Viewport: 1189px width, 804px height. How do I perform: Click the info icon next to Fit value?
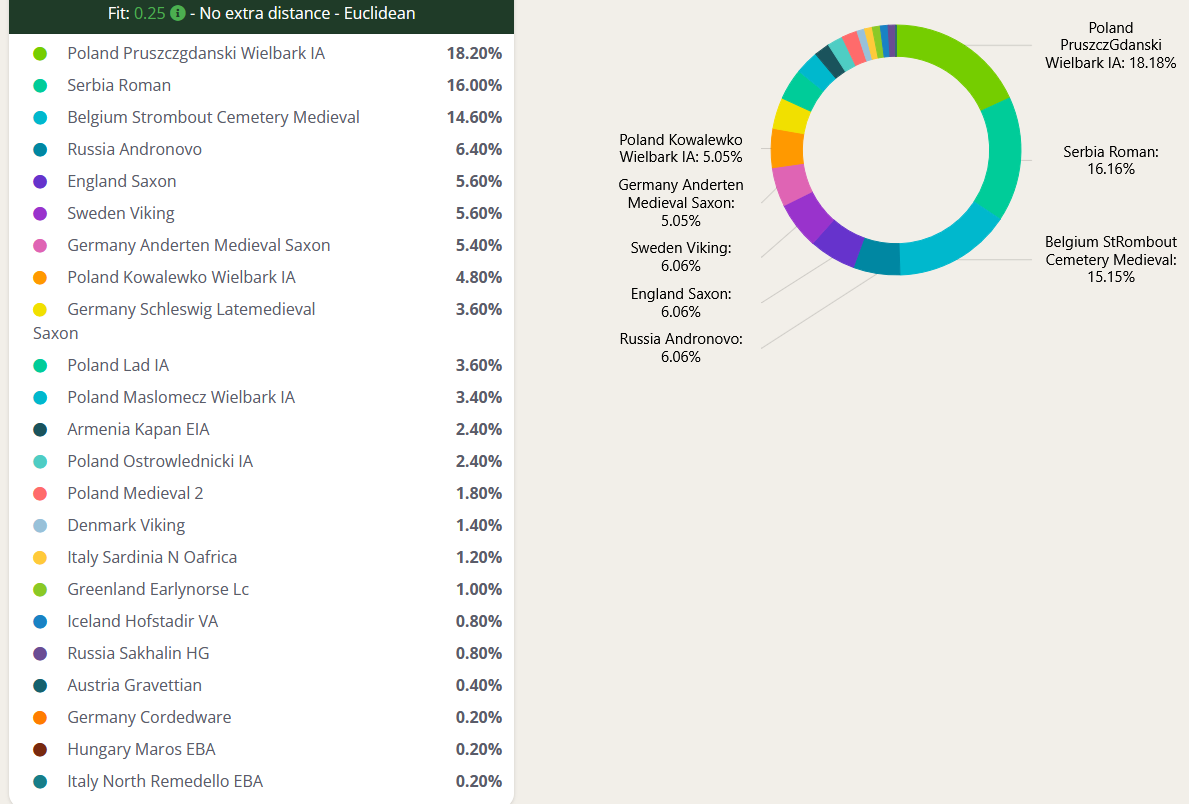177,13
